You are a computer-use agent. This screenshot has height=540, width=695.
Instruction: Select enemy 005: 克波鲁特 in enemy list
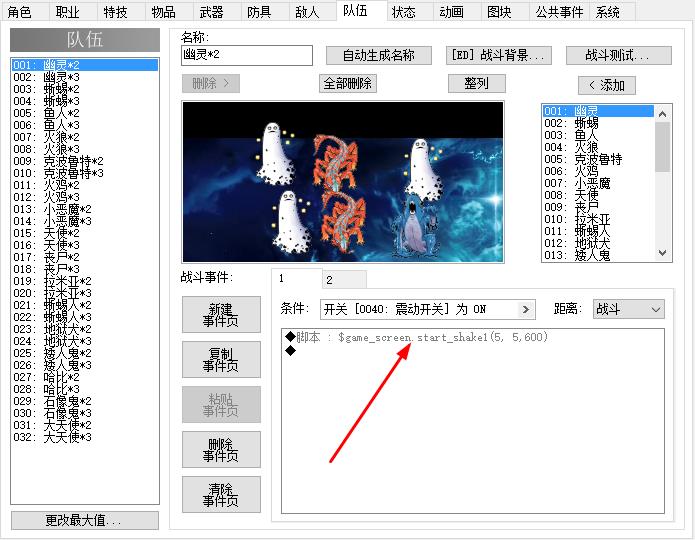pyautogui.click(x=598, y=159)
